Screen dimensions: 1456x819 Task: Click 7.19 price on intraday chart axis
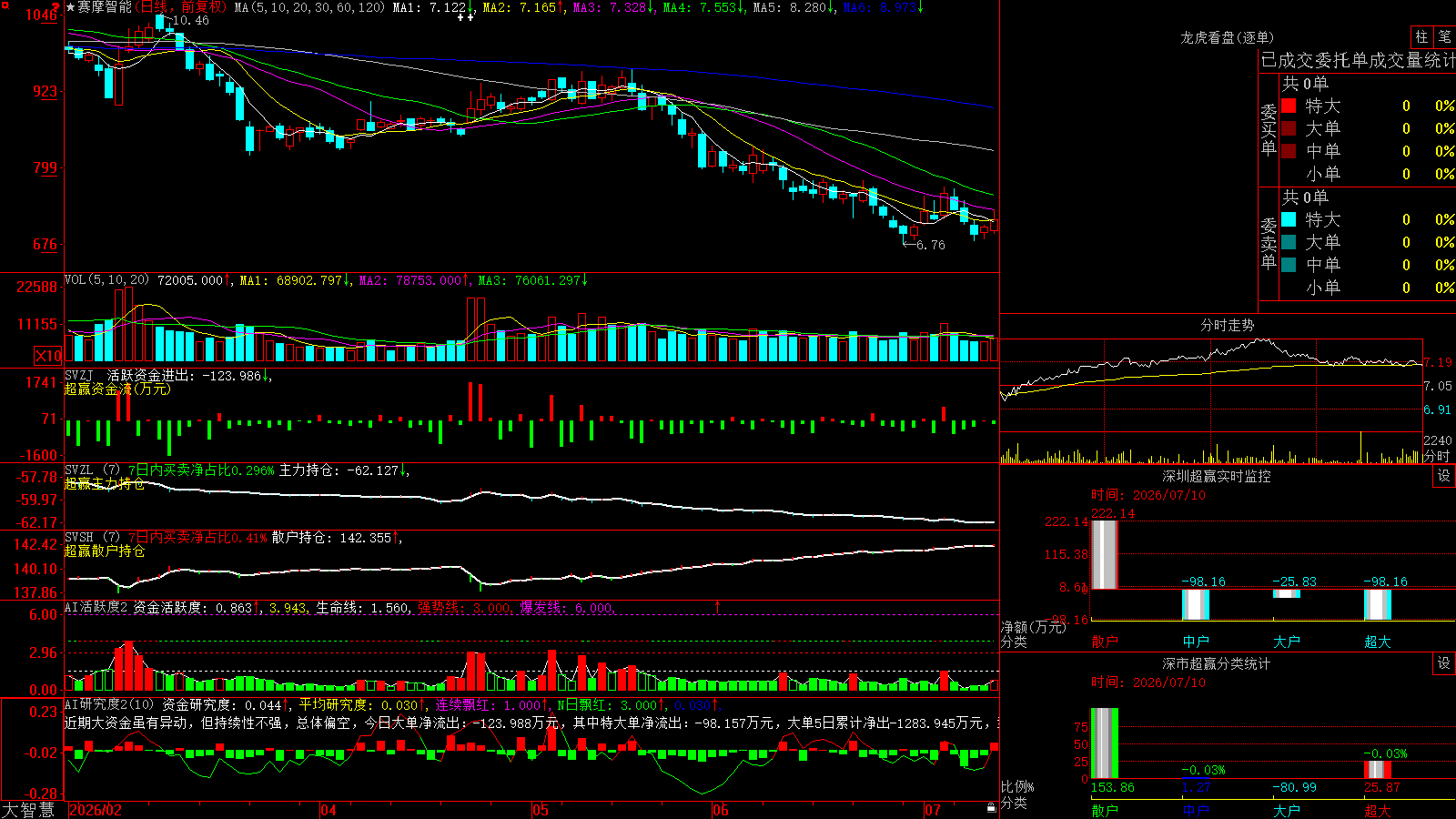coord(1438,362)
